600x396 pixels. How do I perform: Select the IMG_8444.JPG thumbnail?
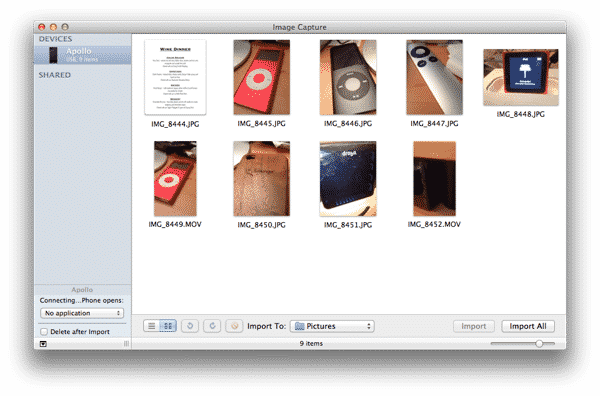[x=175, y=77]
